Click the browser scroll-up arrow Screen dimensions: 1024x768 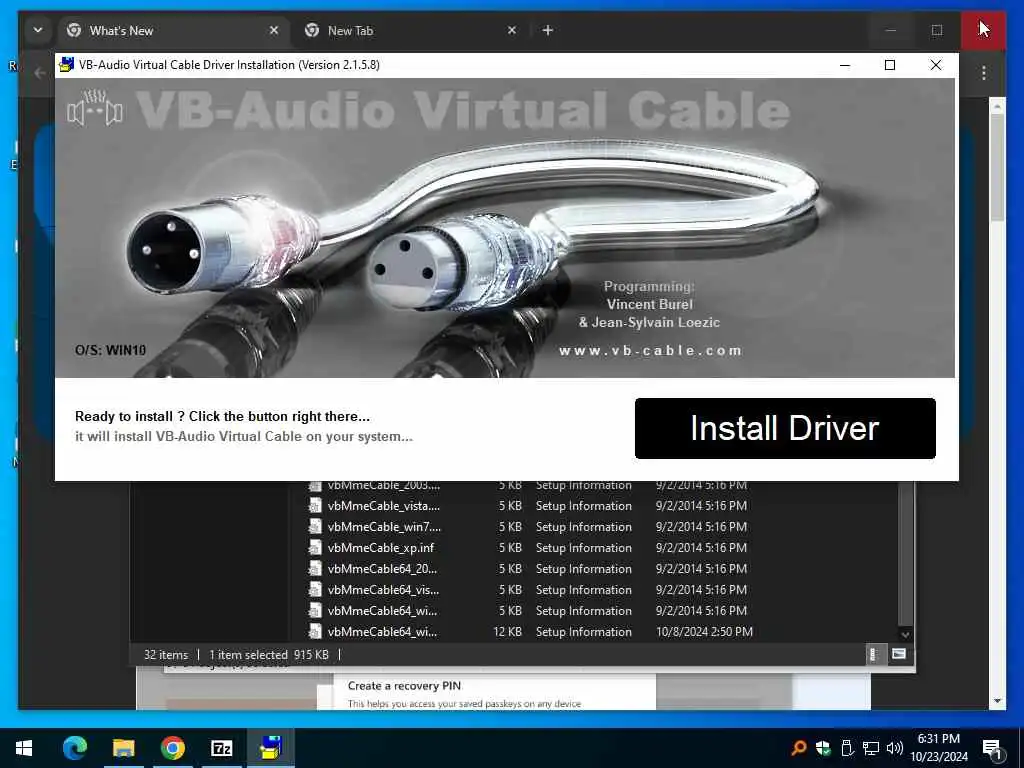tap(997, 106)
